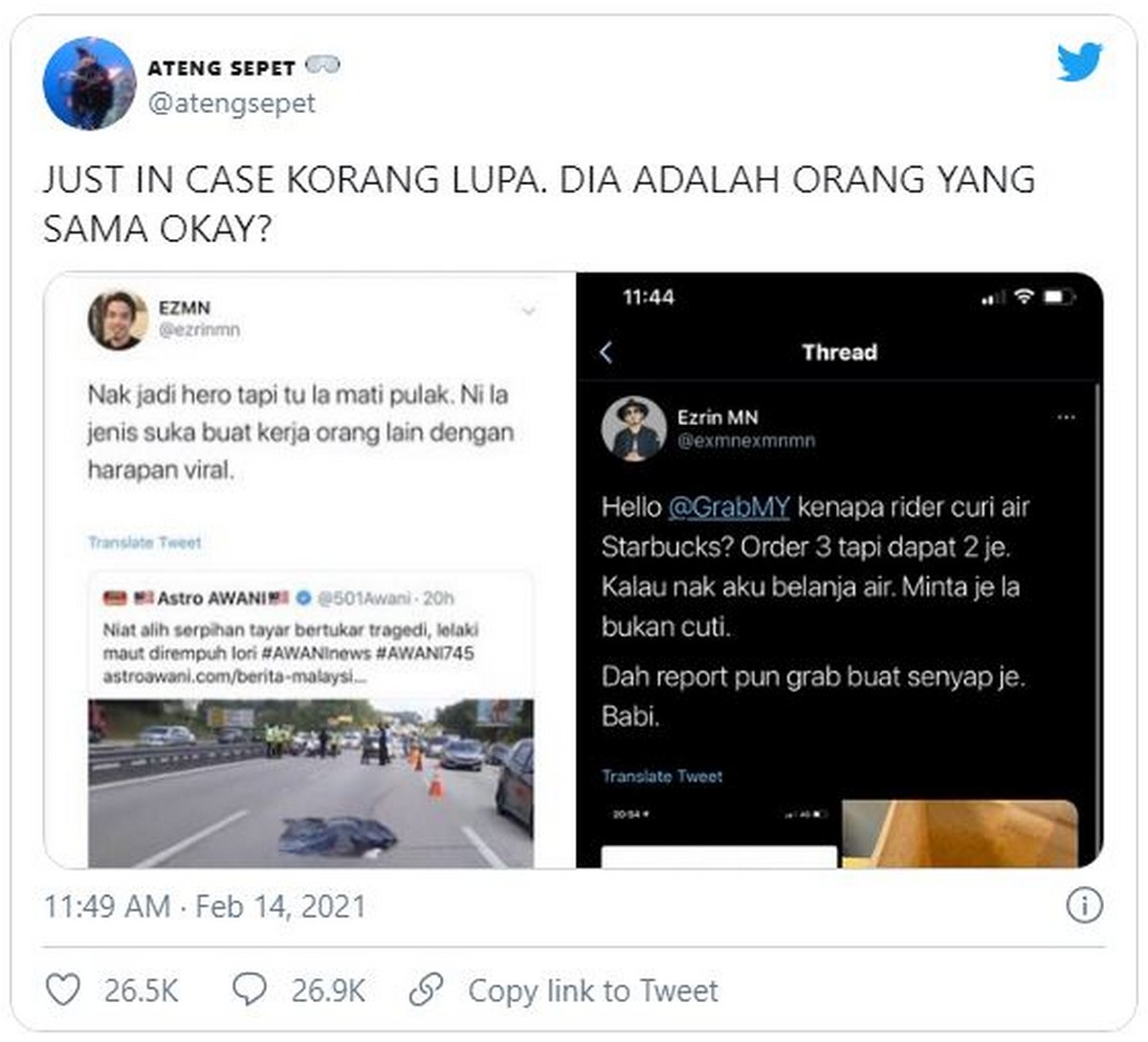Open ATENG SEPET profile avatar

coord(89,83)
